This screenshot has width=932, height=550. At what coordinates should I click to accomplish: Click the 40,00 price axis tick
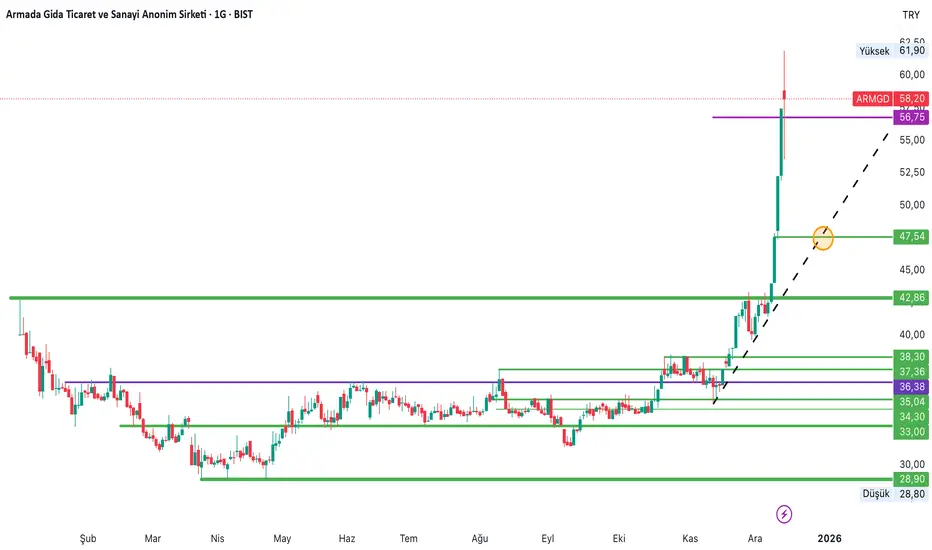[x=912, y=334]
